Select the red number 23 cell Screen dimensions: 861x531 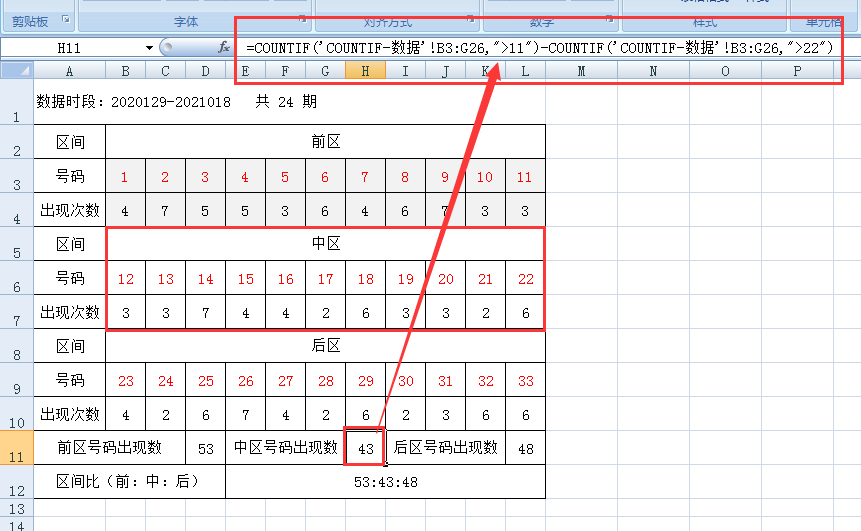pos(125,380)
